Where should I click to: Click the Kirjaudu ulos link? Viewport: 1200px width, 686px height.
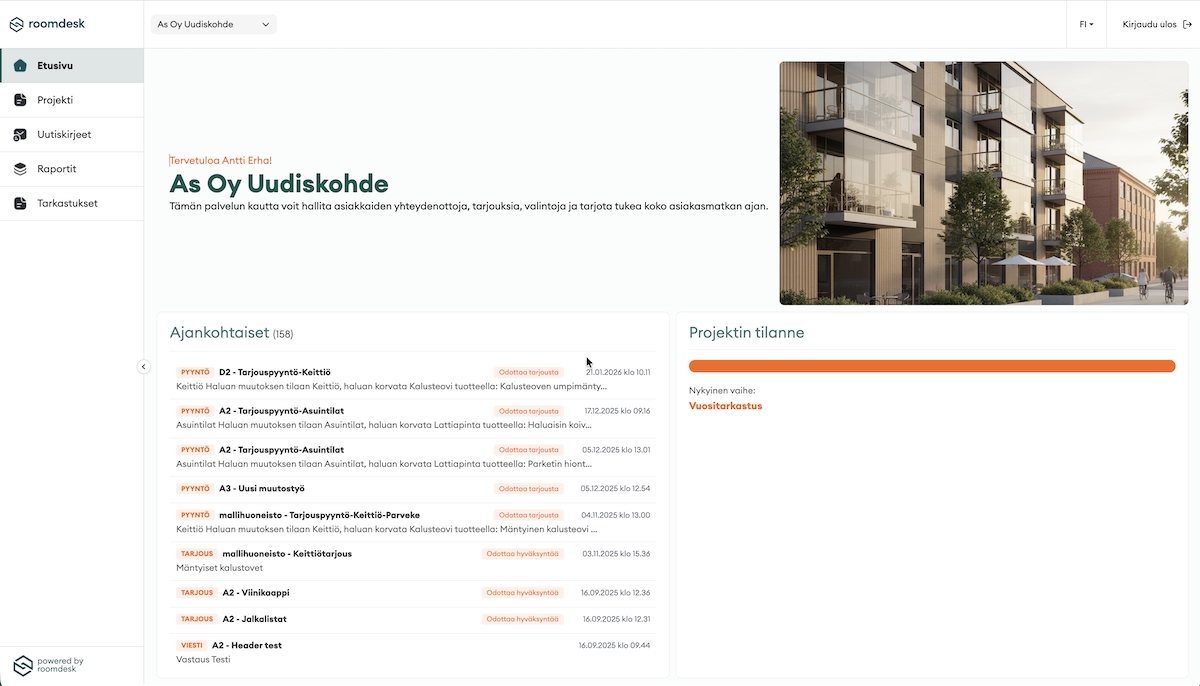(x=1149, y=24)
